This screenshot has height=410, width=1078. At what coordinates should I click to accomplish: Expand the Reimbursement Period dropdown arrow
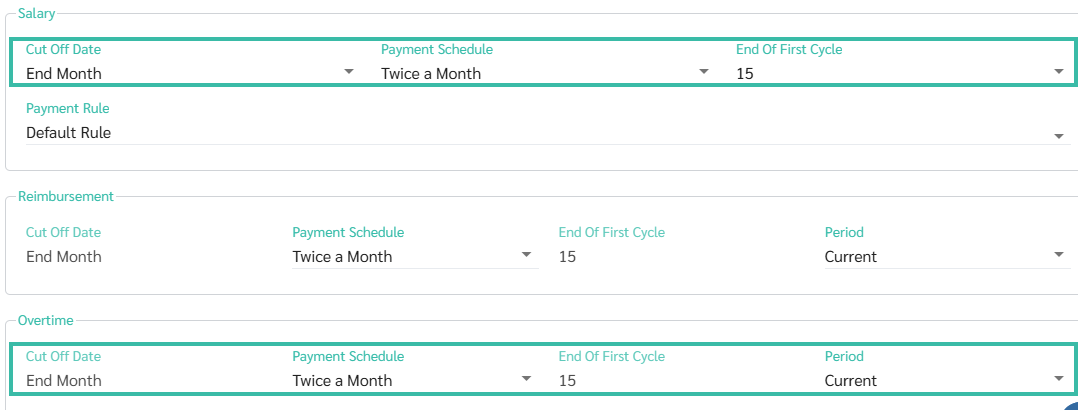1059,256
